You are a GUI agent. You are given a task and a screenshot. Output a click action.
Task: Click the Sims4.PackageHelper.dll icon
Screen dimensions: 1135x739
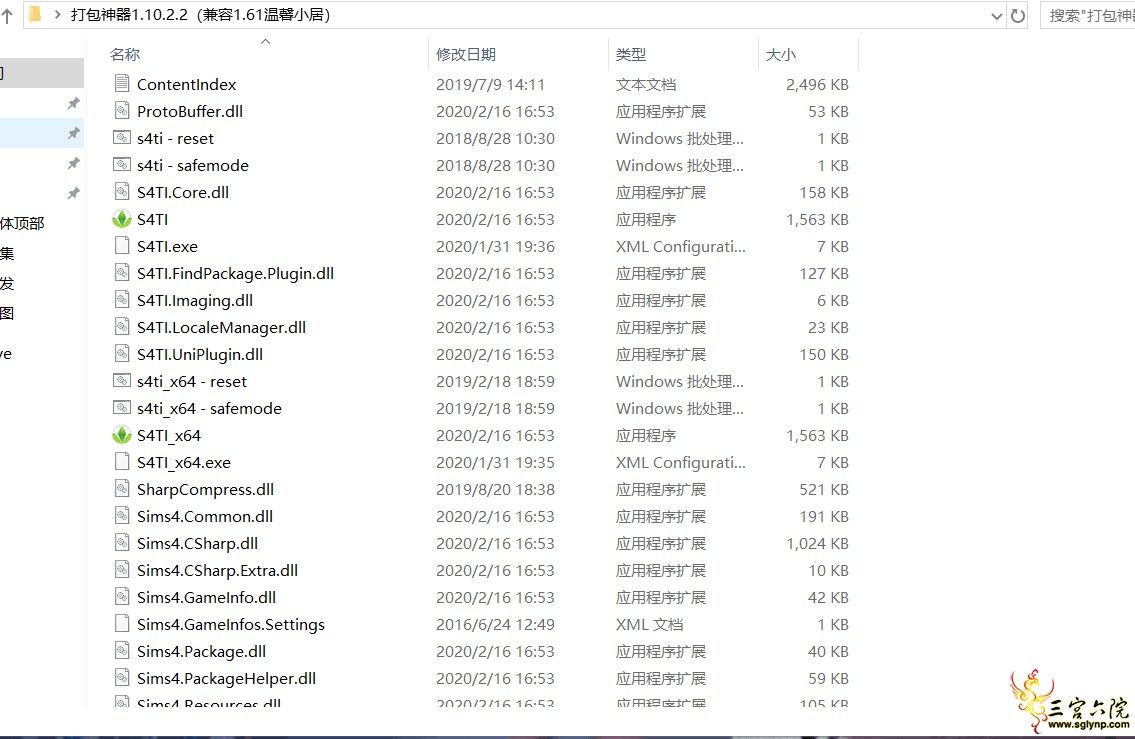pyautogui.click(x=122, y=678)
